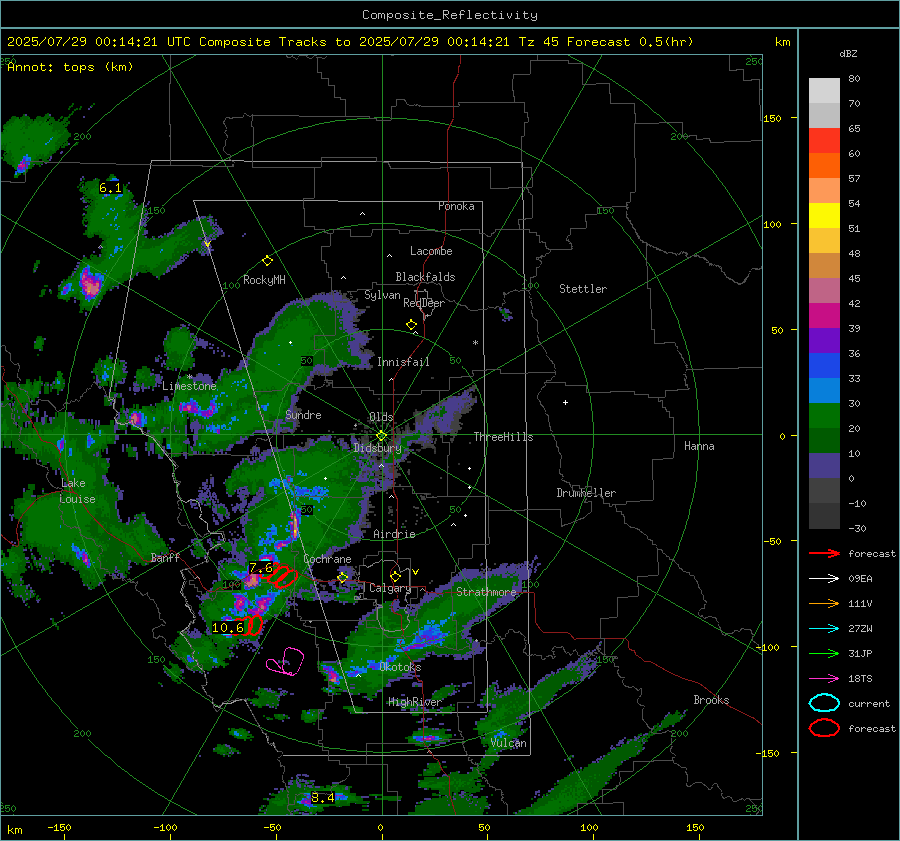Click the green 31JP arrow in the legend

click(824, 653)
